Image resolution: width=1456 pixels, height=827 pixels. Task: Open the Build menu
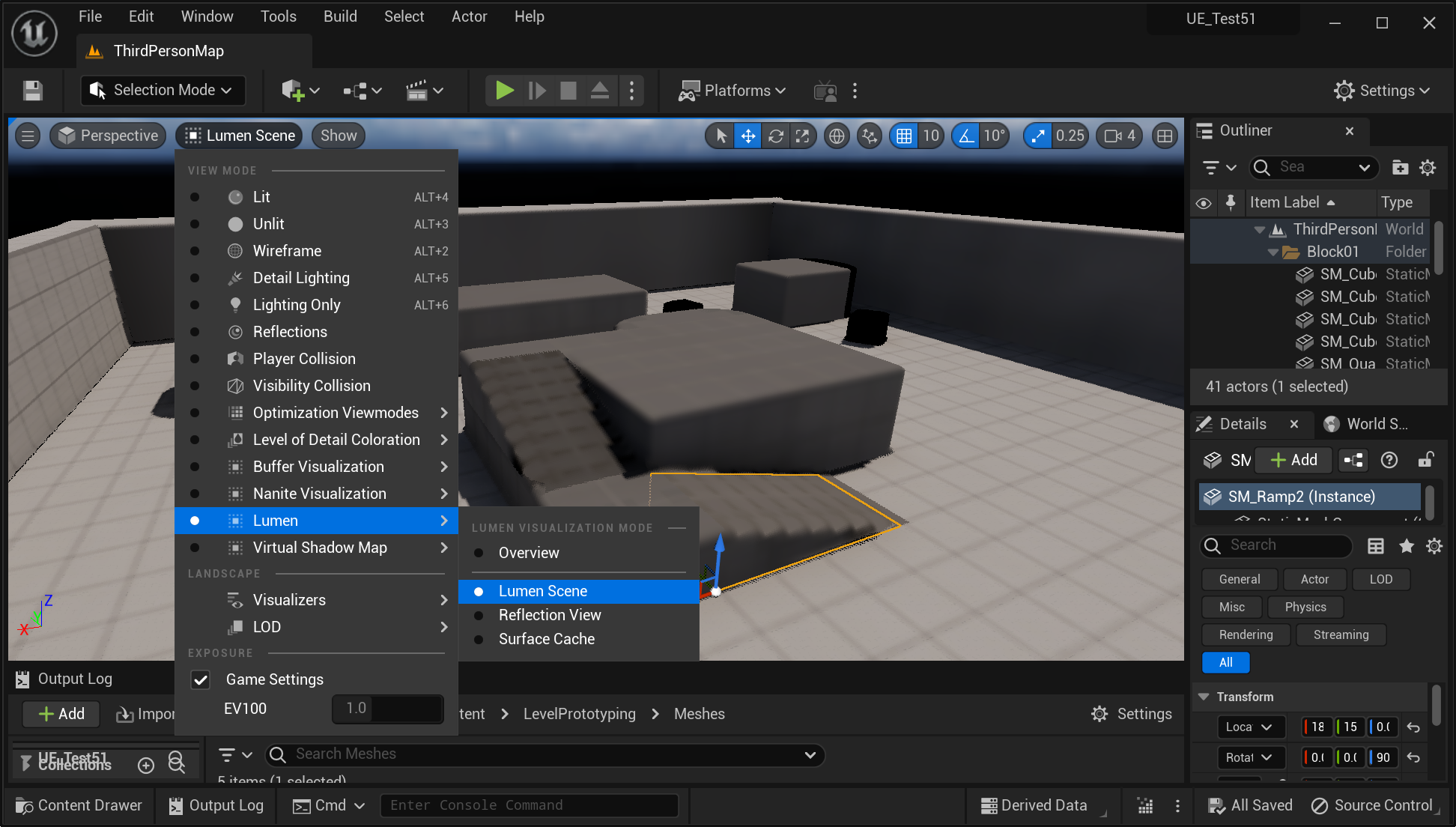[x=339, y=16]
